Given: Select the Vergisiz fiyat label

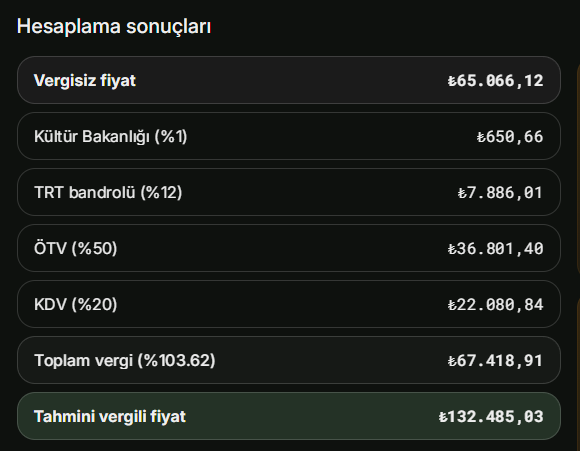Looking at the screenshot, I should point(85,80).
